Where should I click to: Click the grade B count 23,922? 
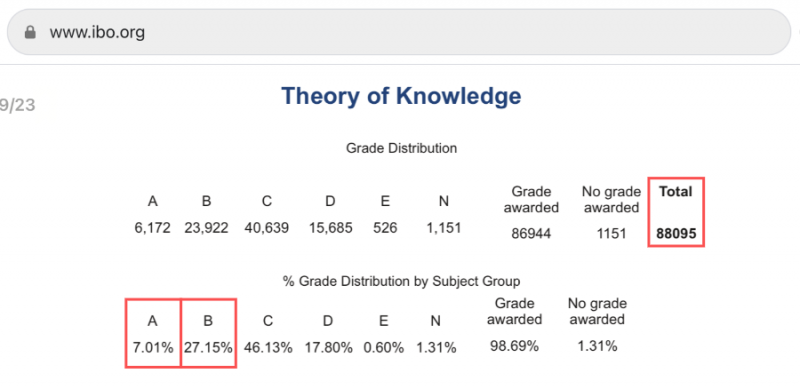click(x=206, y=228)
